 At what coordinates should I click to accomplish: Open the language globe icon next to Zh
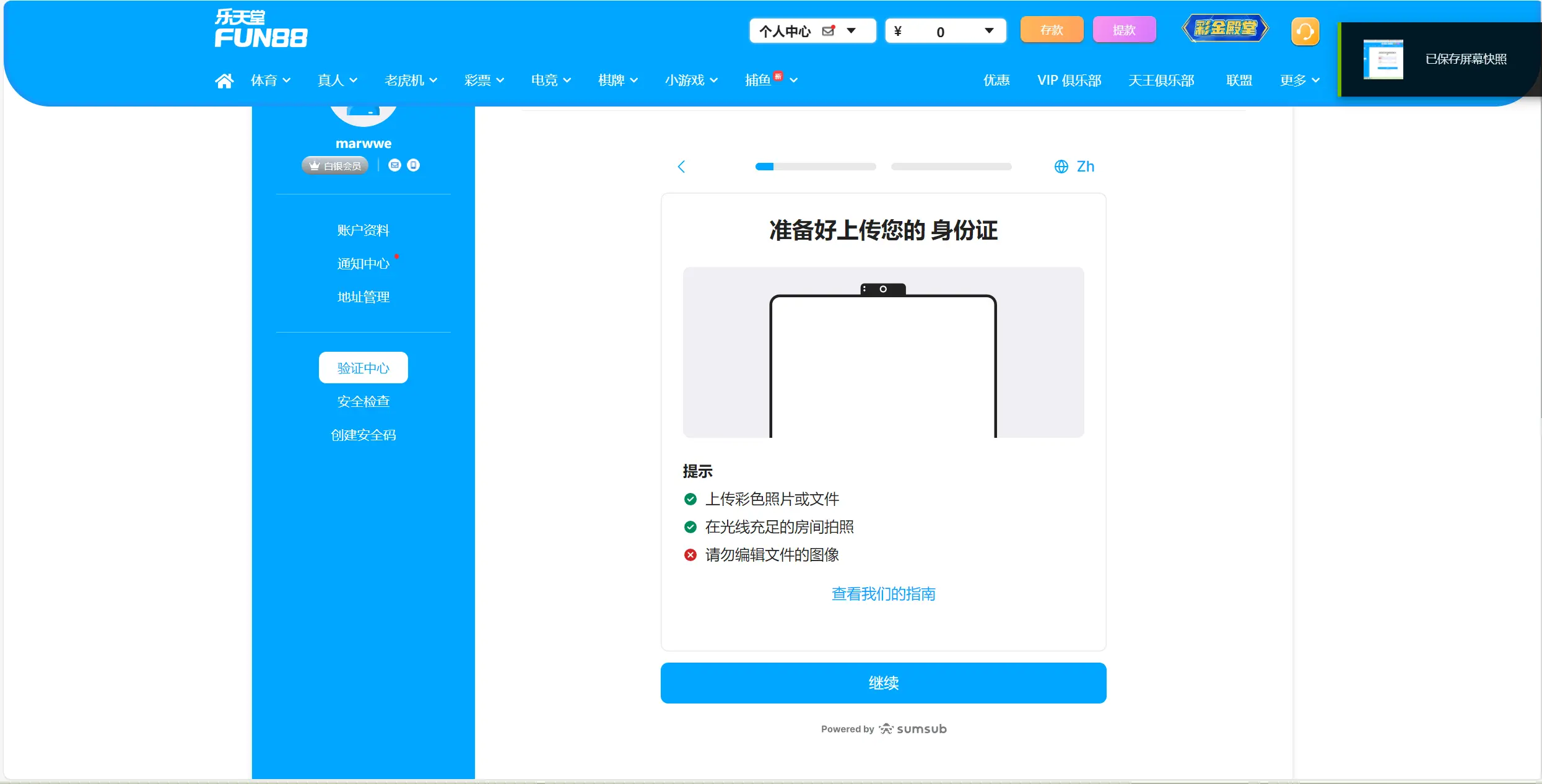point(1061,166)
